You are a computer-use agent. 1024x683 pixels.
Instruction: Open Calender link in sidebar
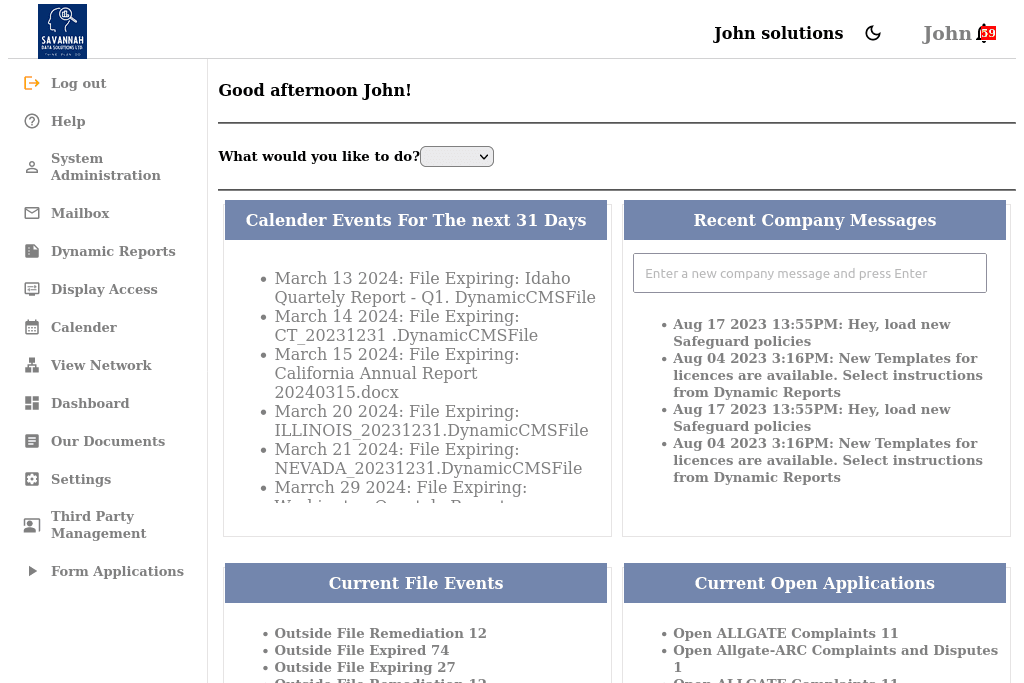tap(84, 327)
